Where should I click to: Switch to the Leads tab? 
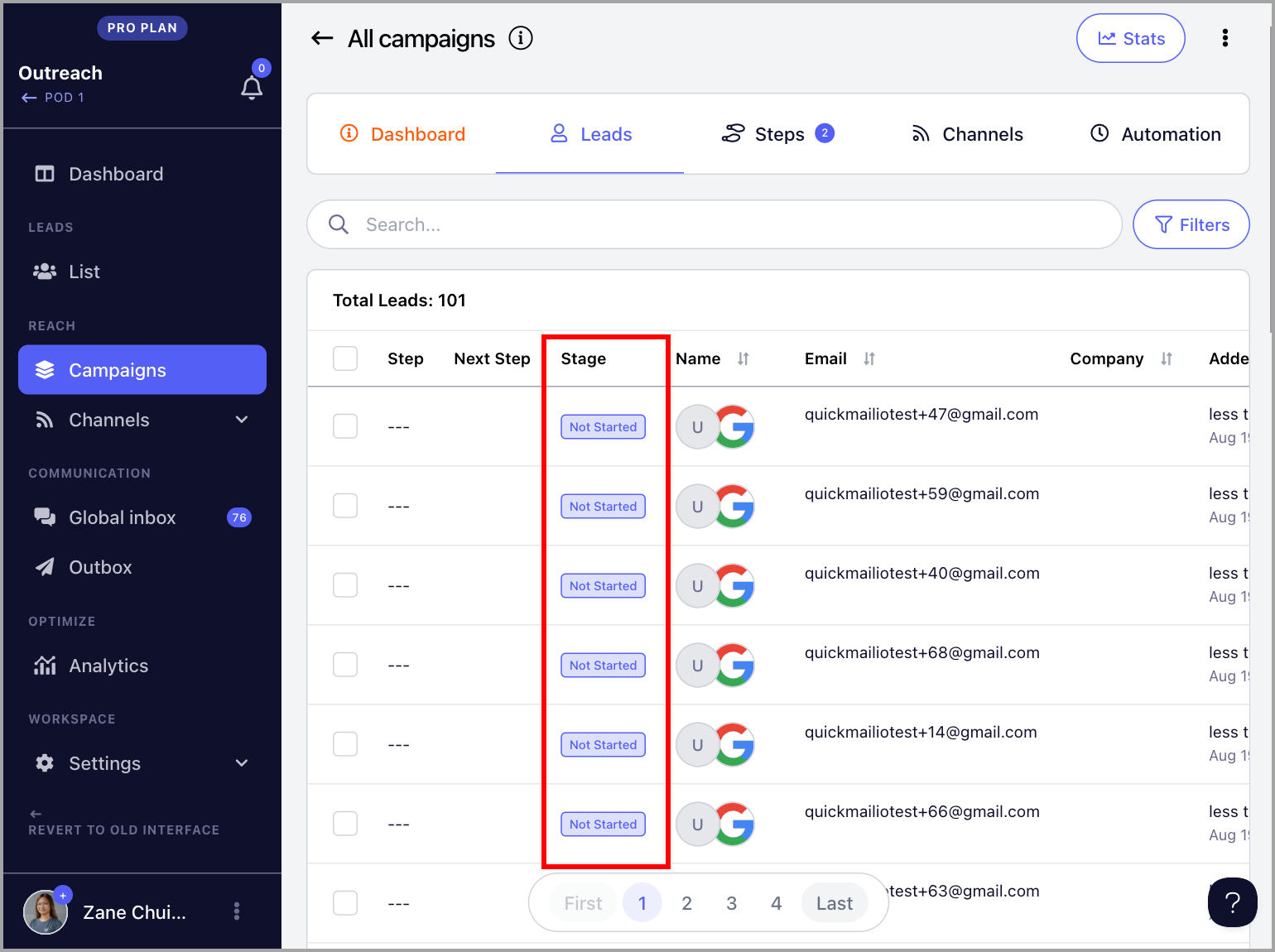coord(590,134)
